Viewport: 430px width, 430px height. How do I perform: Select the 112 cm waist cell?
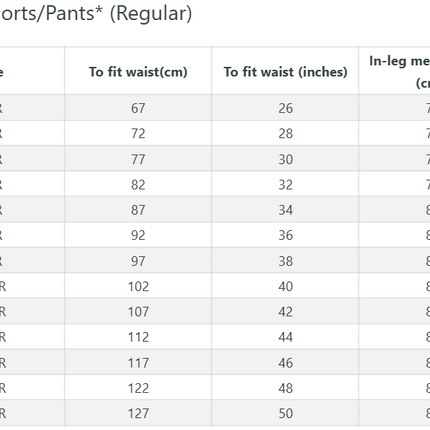pos(138,337)
